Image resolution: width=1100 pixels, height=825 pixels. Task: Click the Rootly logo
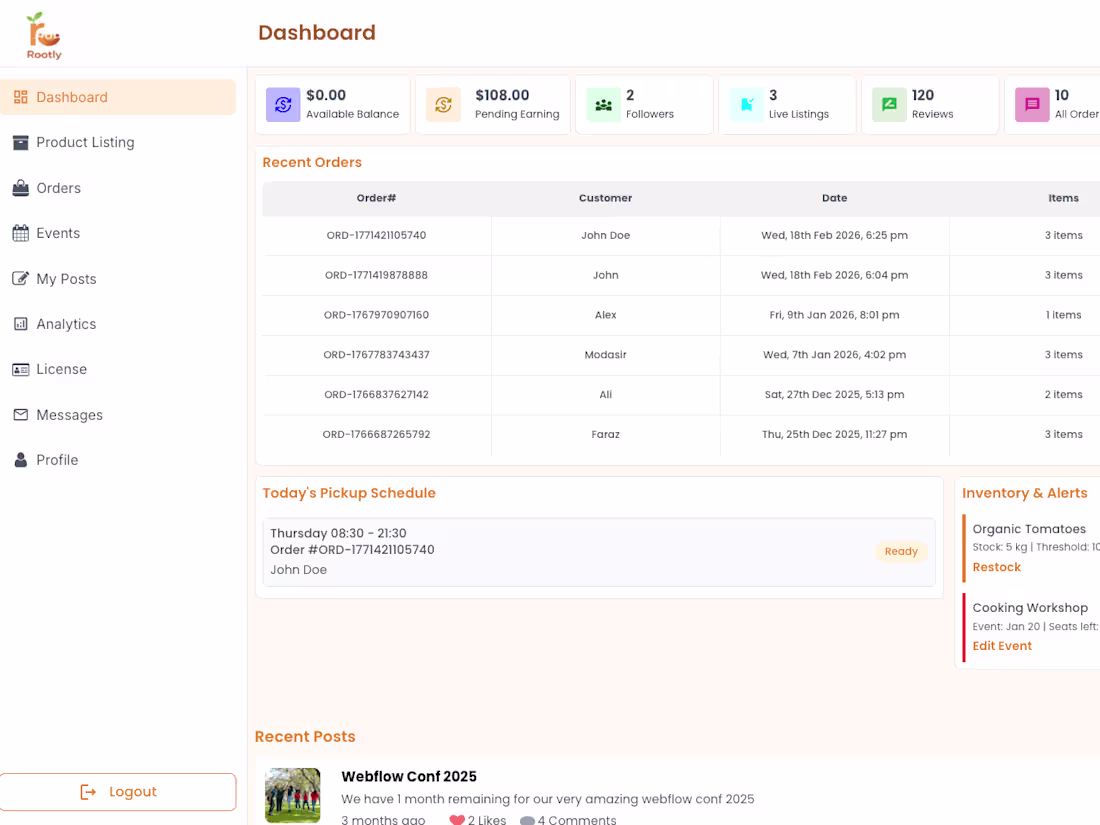(43, 36)
